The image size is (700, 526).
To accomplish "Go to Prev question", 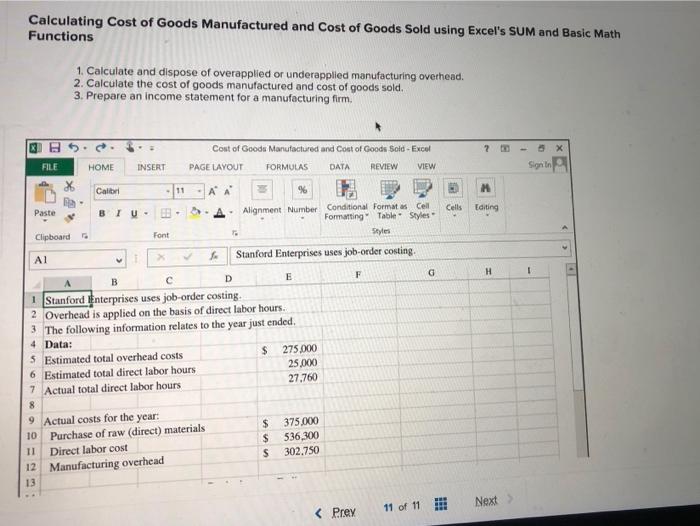I will [x=336, y=512].
